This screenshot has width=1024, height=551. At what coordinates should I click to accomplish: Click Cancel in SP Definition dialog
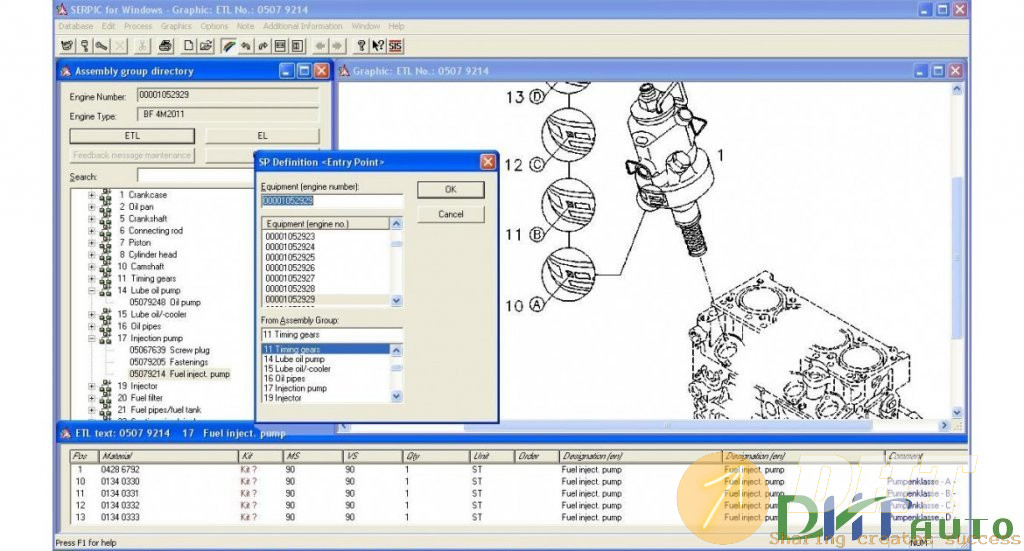451,214
